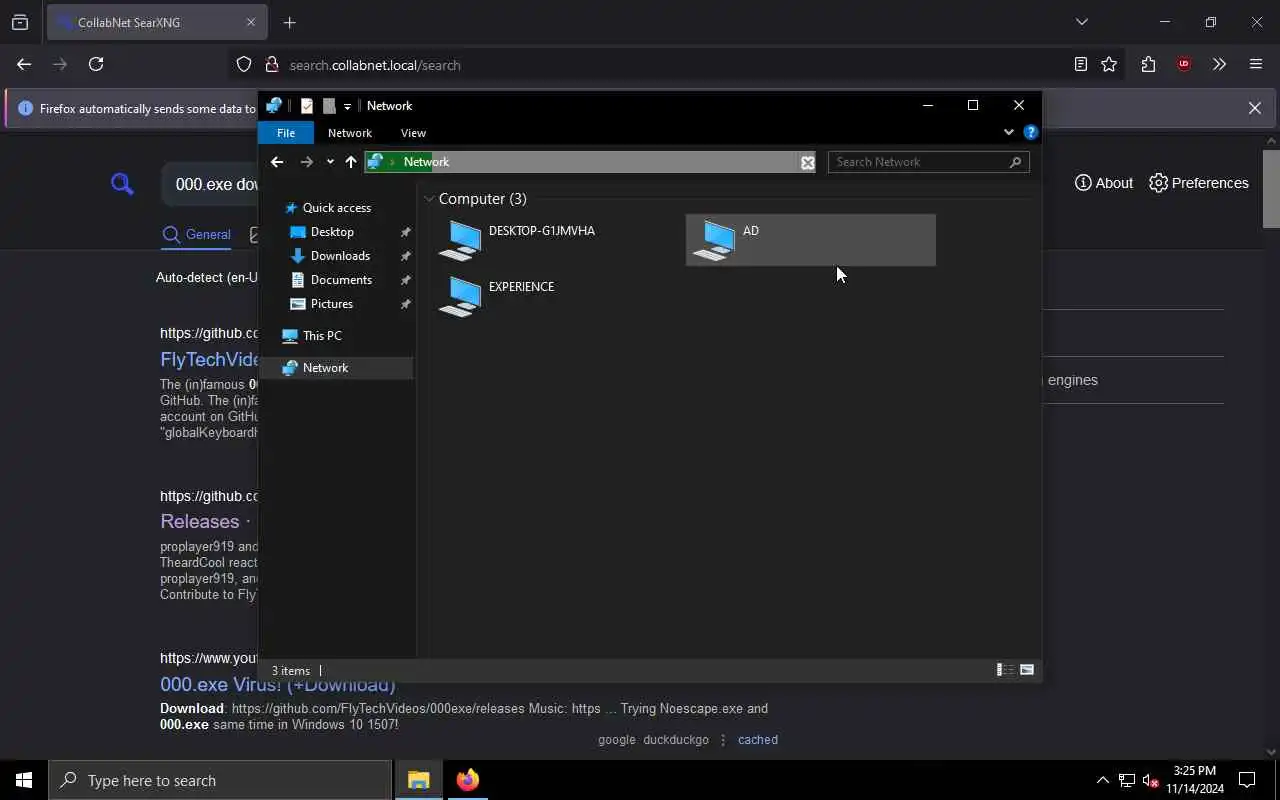Open SearXNG About link

(x=1104, y=183)
